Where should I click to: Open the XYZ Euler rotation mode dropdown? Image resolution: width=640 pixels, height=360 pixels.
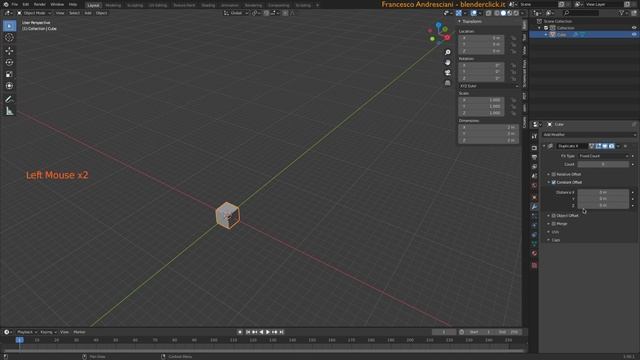pyautogui.click(x=489, y=86)
